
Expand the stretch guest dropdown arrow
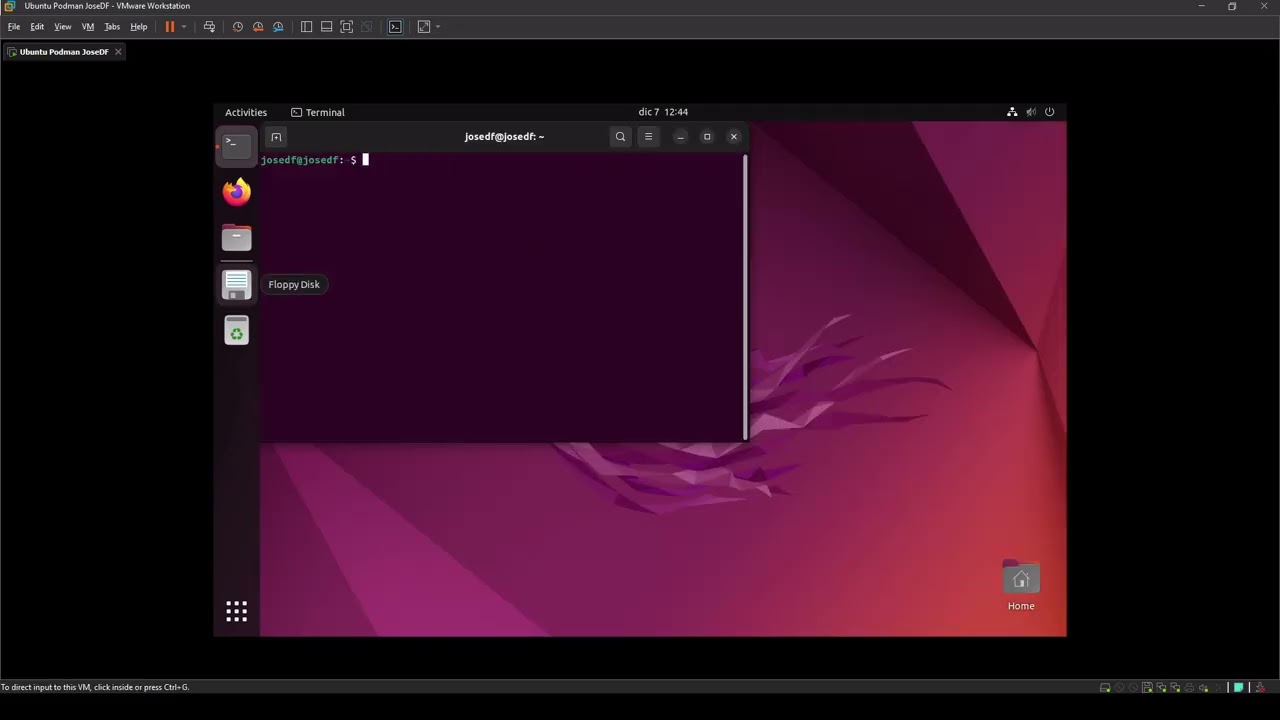click(438, 27)
